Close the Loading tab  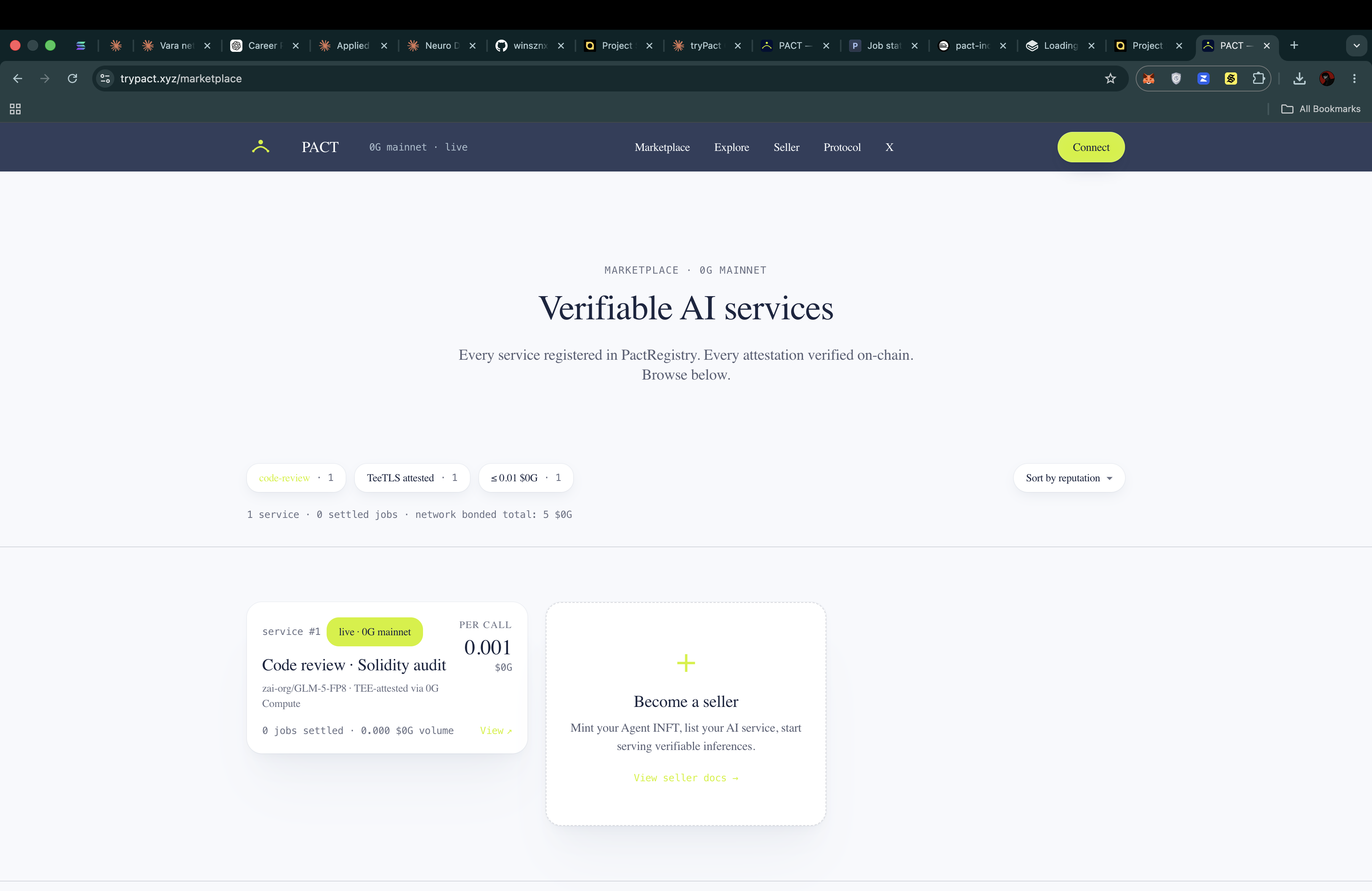click(1091, 45)
